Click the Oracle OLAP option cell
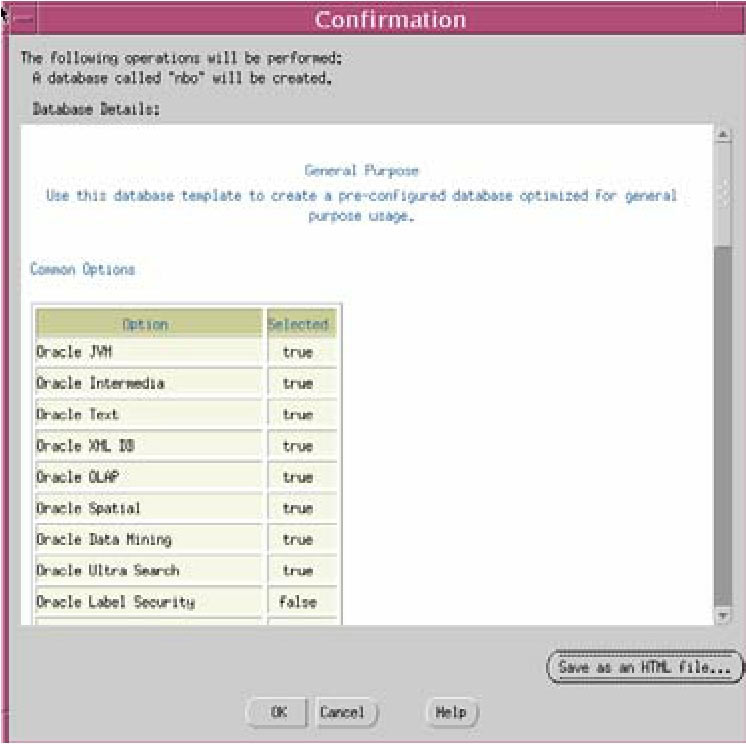 pyautogui.click(x=148, y=477)
